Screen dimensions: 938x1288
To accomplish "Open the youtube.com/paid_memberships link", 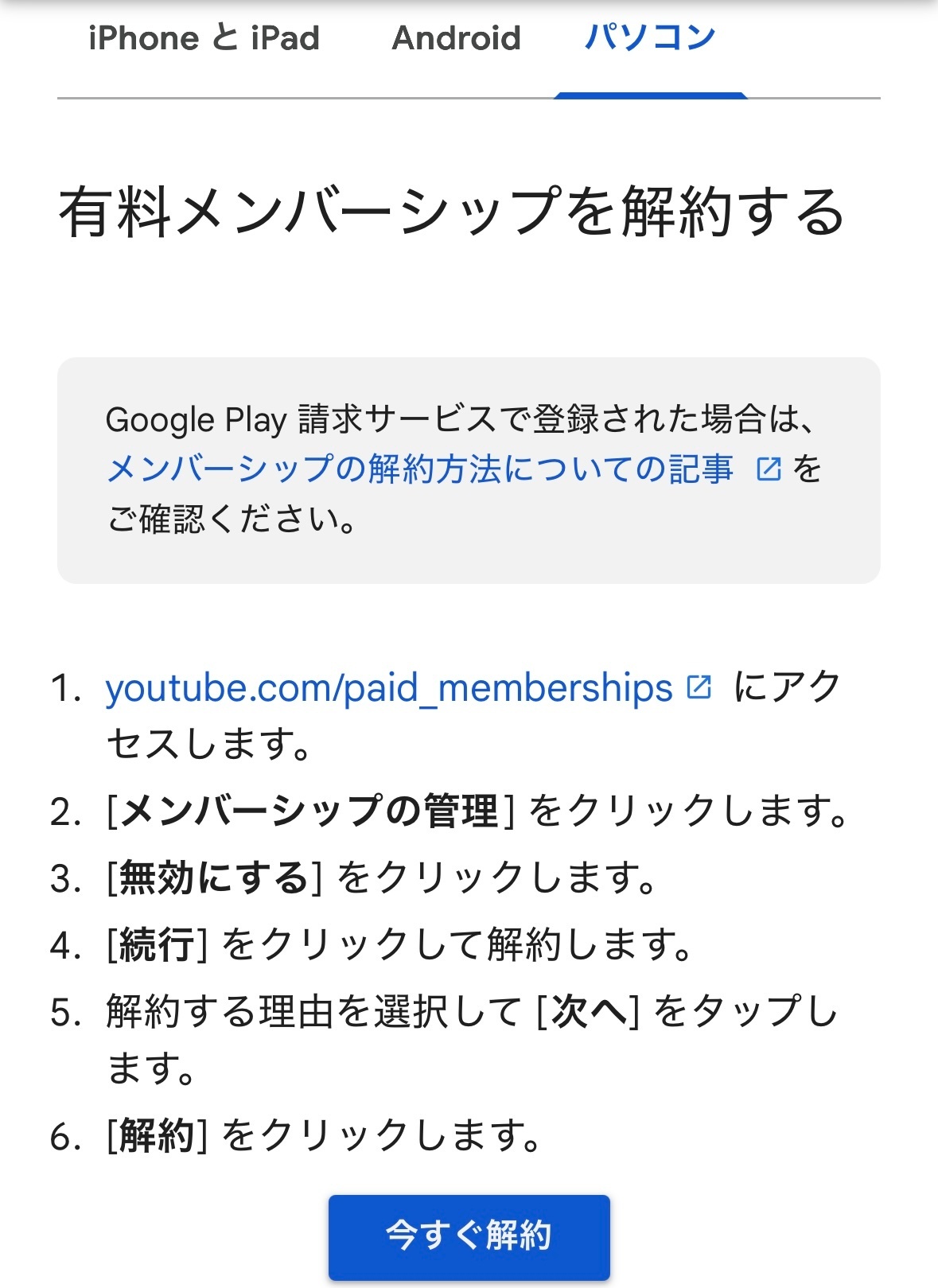I will pos(389,688).
